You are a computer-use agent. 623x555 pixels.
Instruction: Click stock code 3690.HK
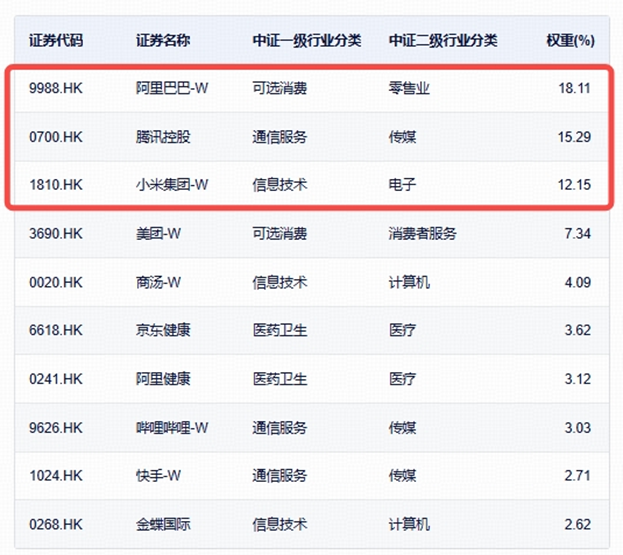pyautogui.click(x=56, y=234)
